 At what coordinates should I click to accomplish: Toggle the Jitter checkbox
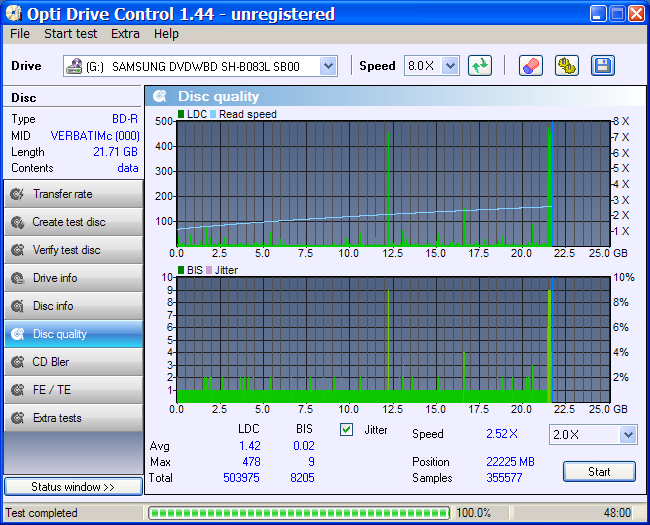pos(347,430)
